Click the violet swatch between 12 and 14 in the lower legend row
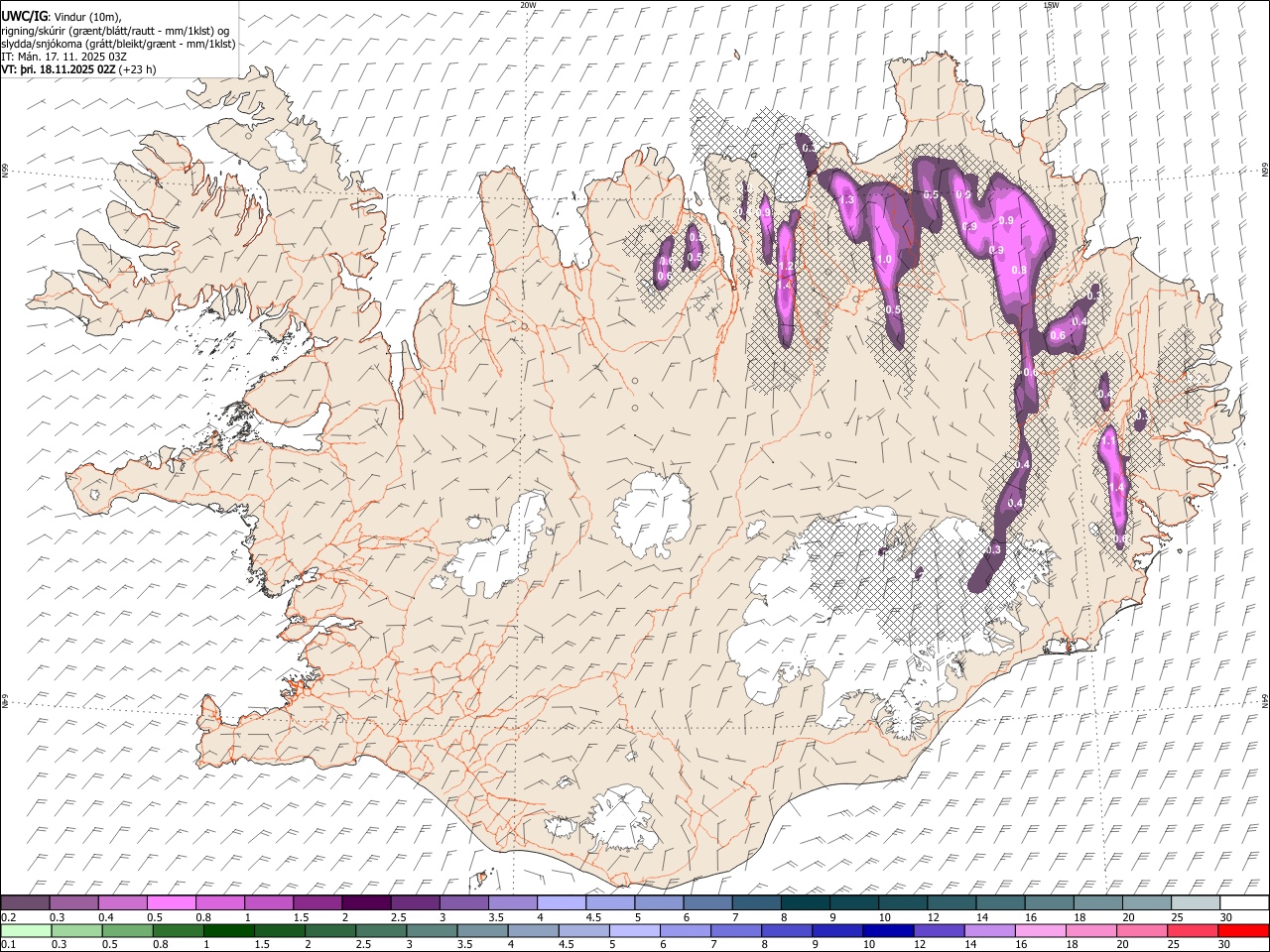 [937, 930]
